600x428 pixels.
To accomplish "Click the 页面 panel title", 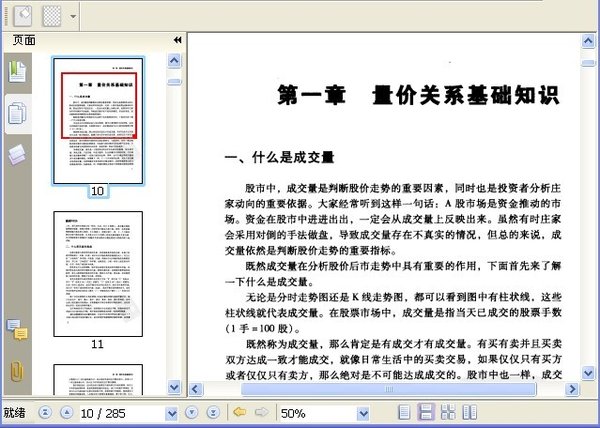I will 24,40.
